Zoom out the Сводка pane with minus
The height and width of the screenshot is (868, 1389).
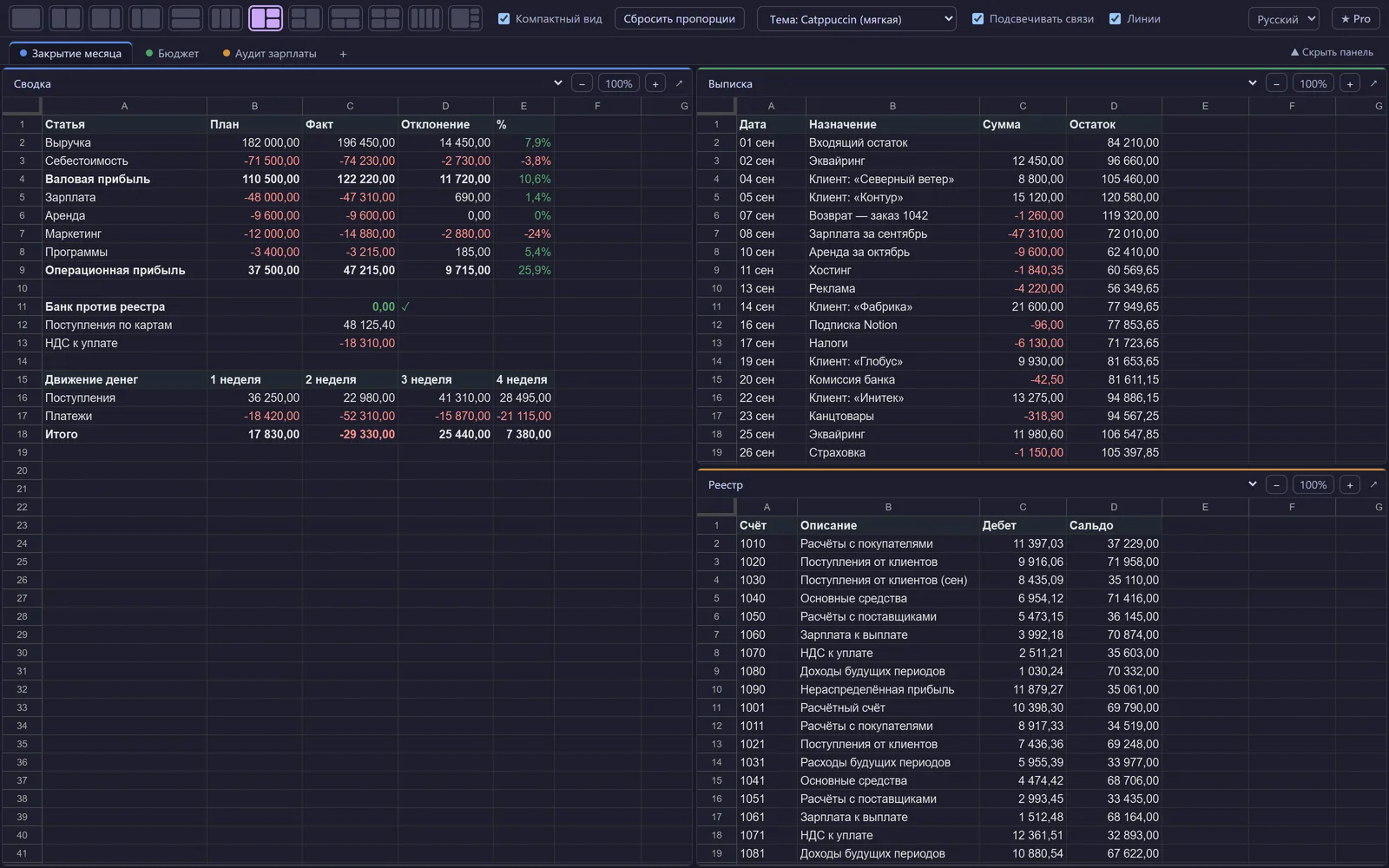pos(582,83)
